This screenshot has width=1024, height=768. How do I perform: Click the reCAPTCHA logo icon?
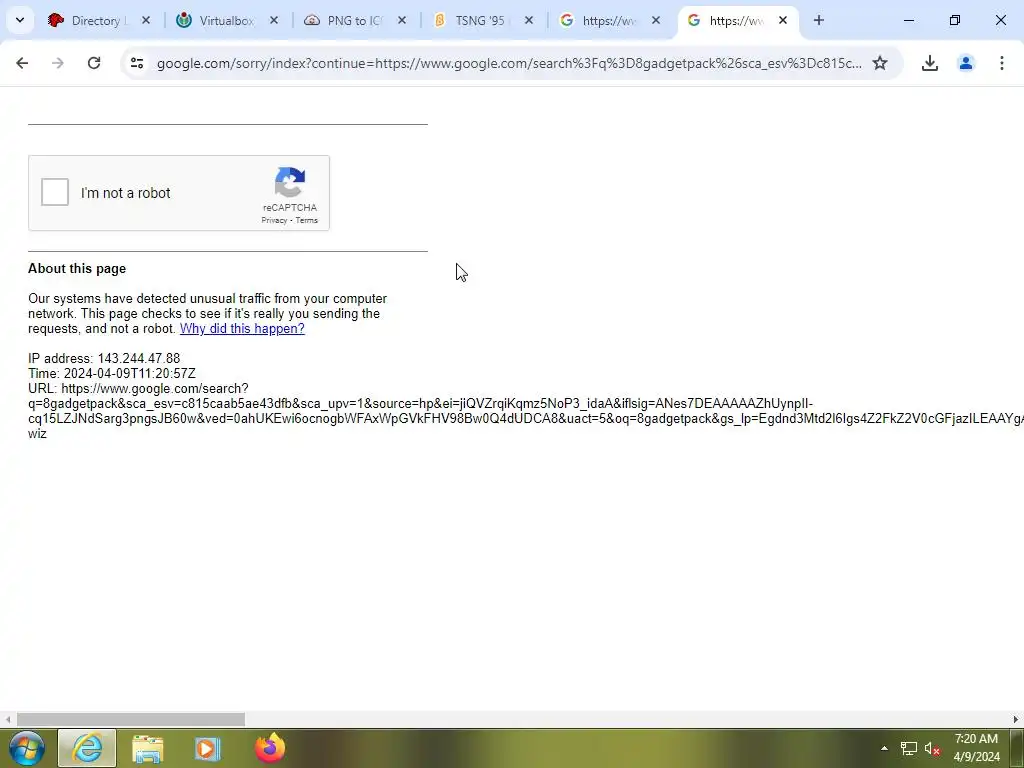pos(290,182)
